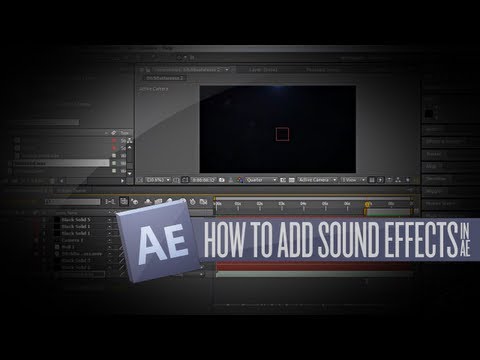Screen dimensions: 480x360
Task: Open the magnification ratio dropdown
Action: click(158, 180)
